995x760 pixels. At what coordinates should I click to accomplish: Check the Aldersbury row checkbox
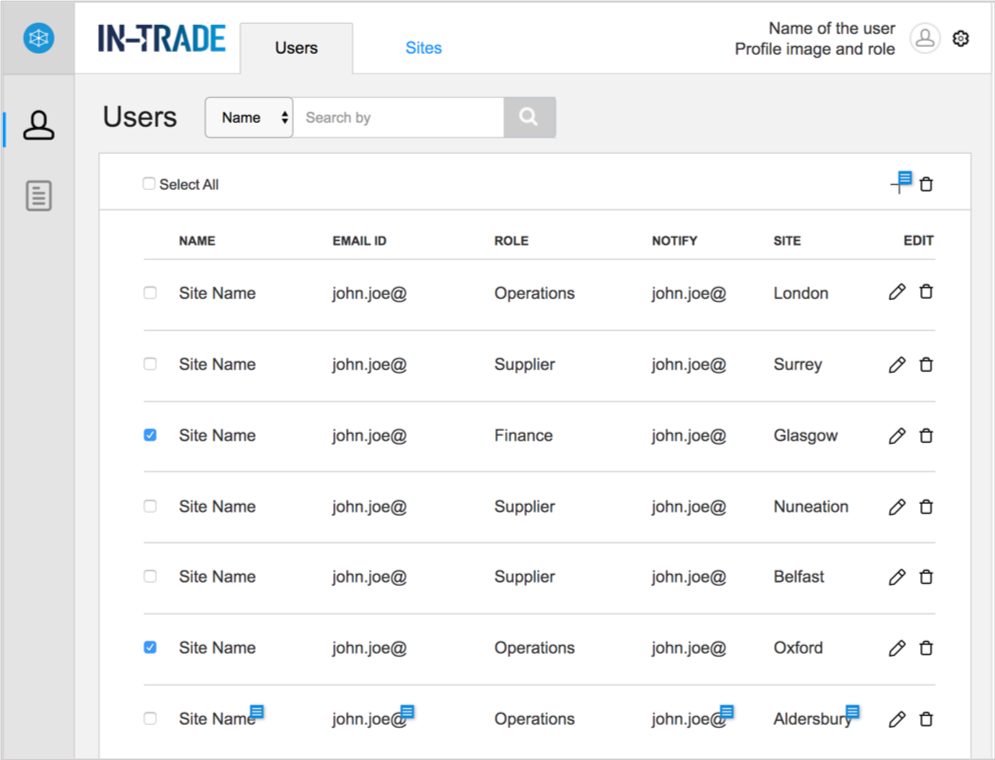[150, 718]
